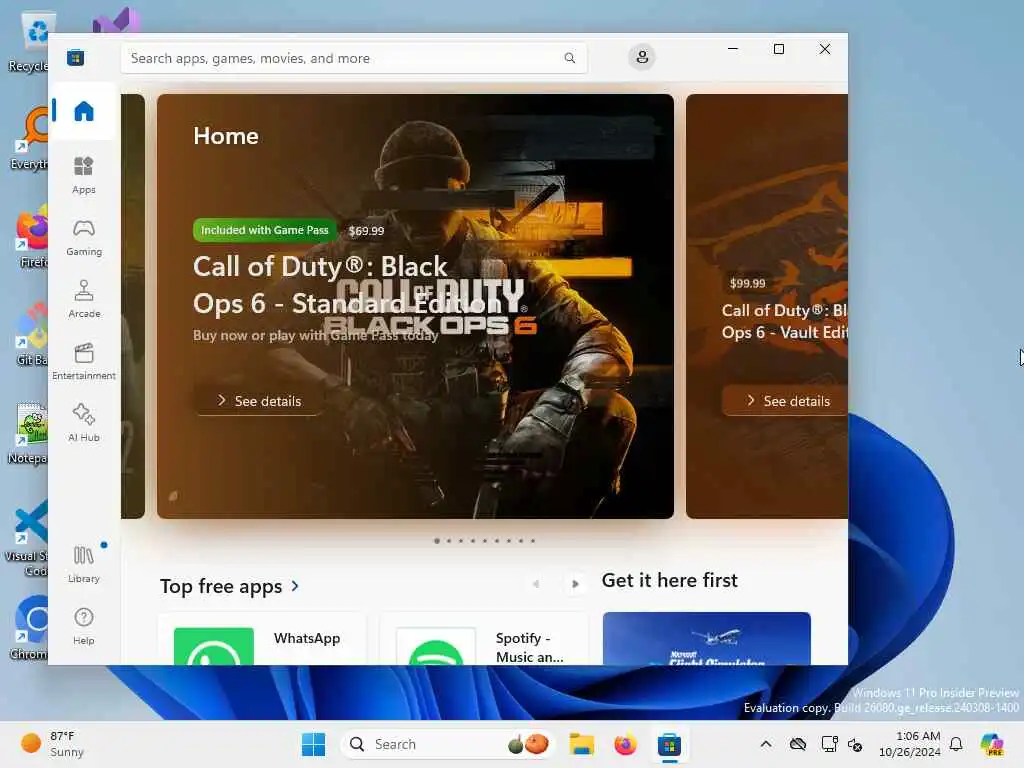This screenshot has height=768, width=1024.
Task: Show previous apps in Top free apps carousel
Action: click(x=536, y=584)
